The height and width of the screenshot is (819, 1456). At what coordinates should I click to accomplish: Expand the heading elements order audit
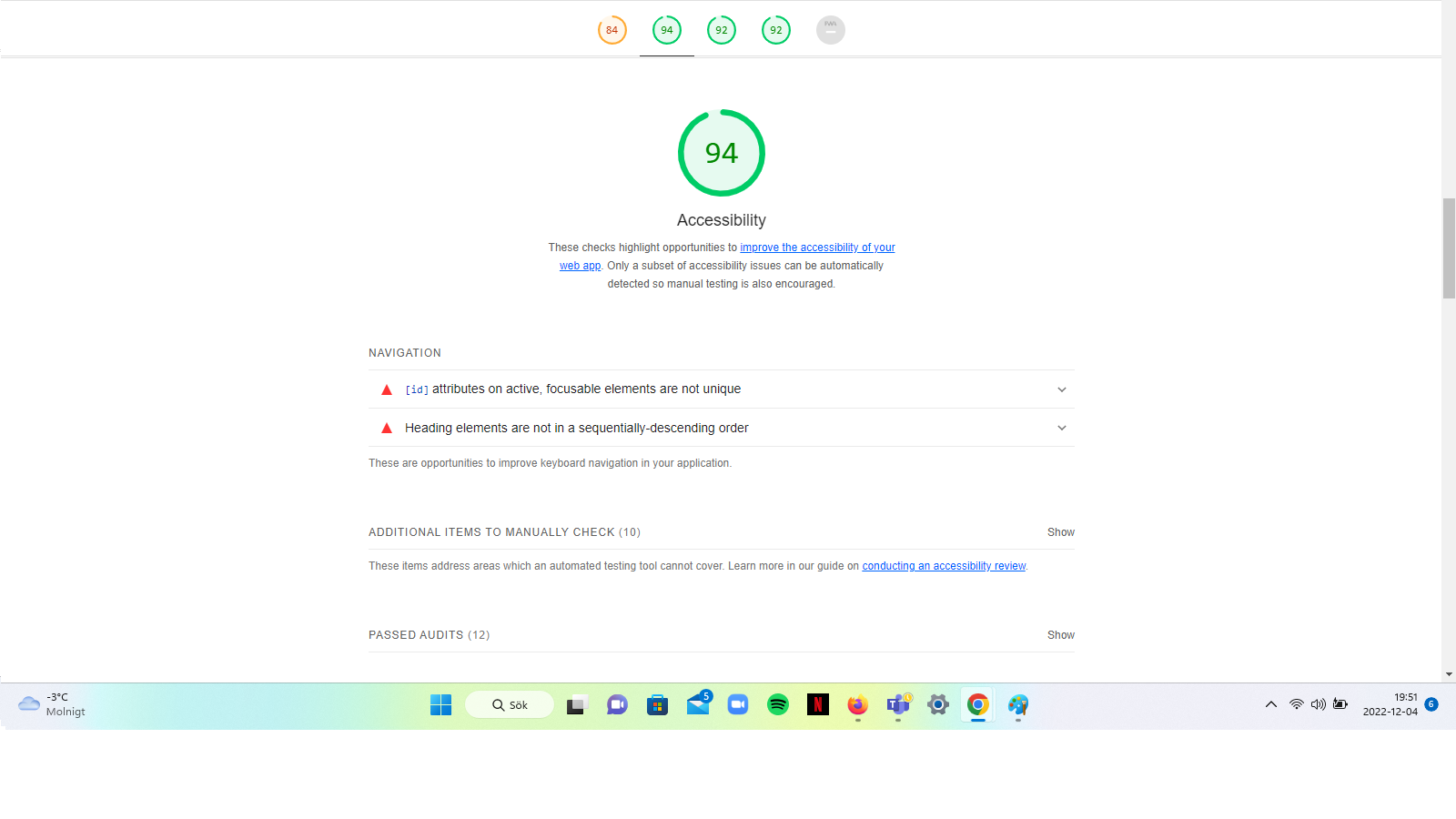1061,427
